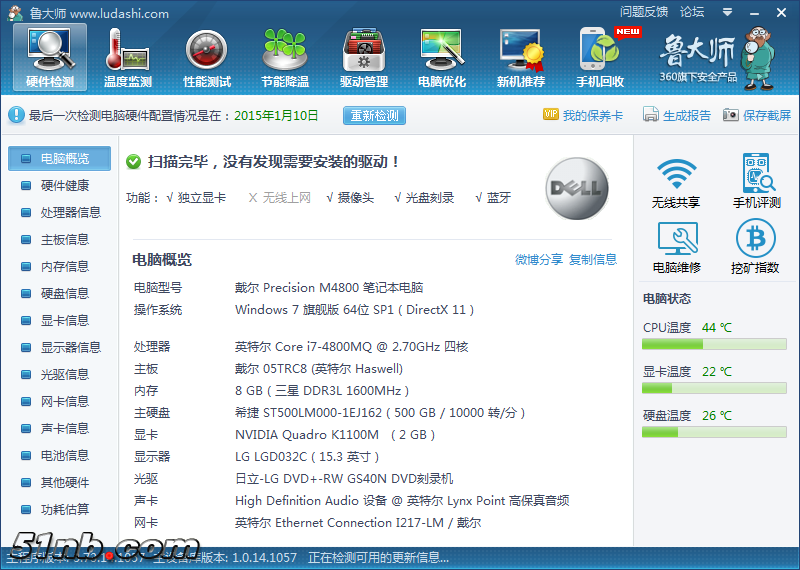This screenshot has height=570, width=800.
Task: Click the 摄像头 feature indicator
Action: point(350,197)
